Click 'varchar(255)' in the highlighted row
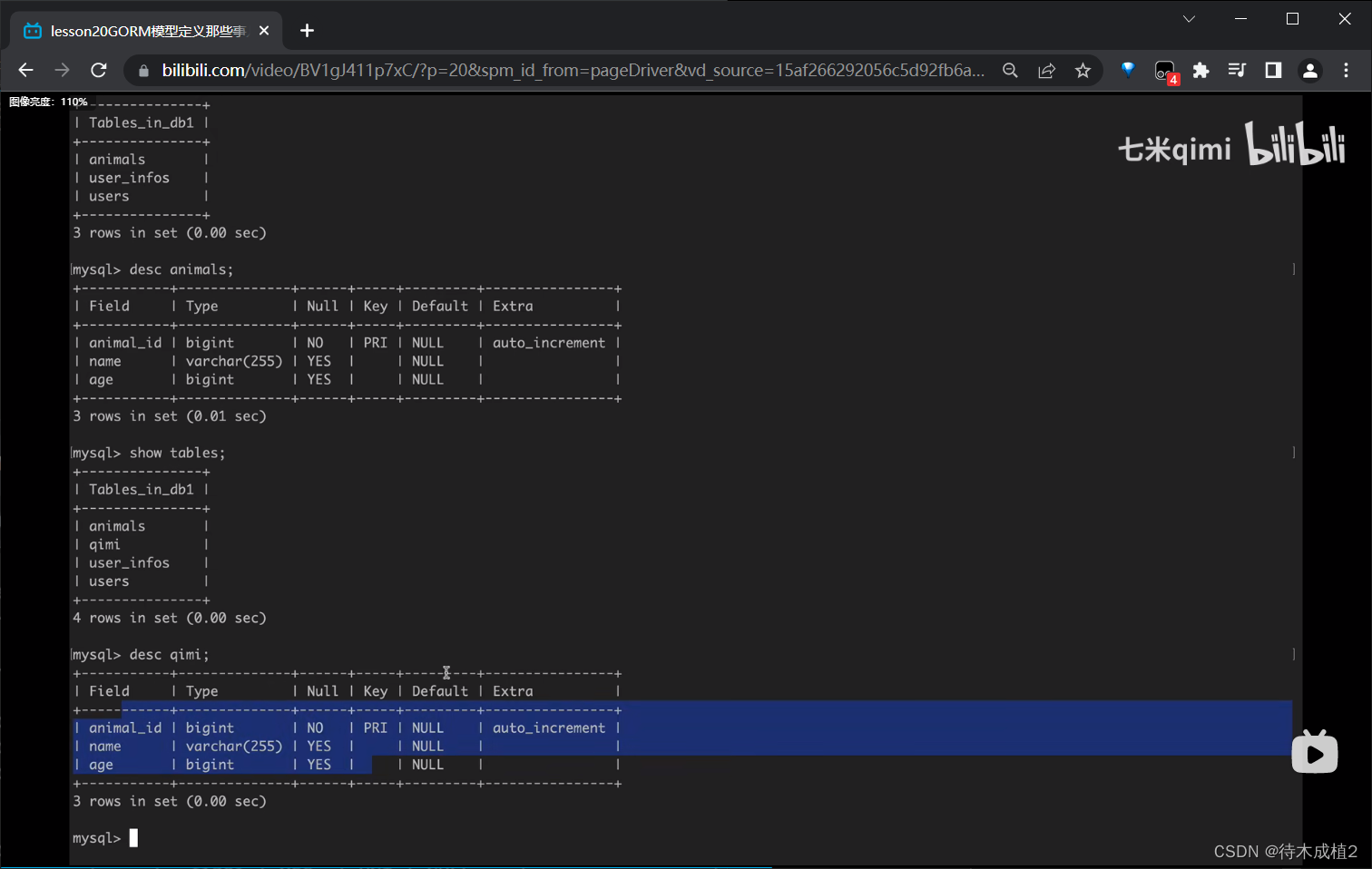 [234, 746]
